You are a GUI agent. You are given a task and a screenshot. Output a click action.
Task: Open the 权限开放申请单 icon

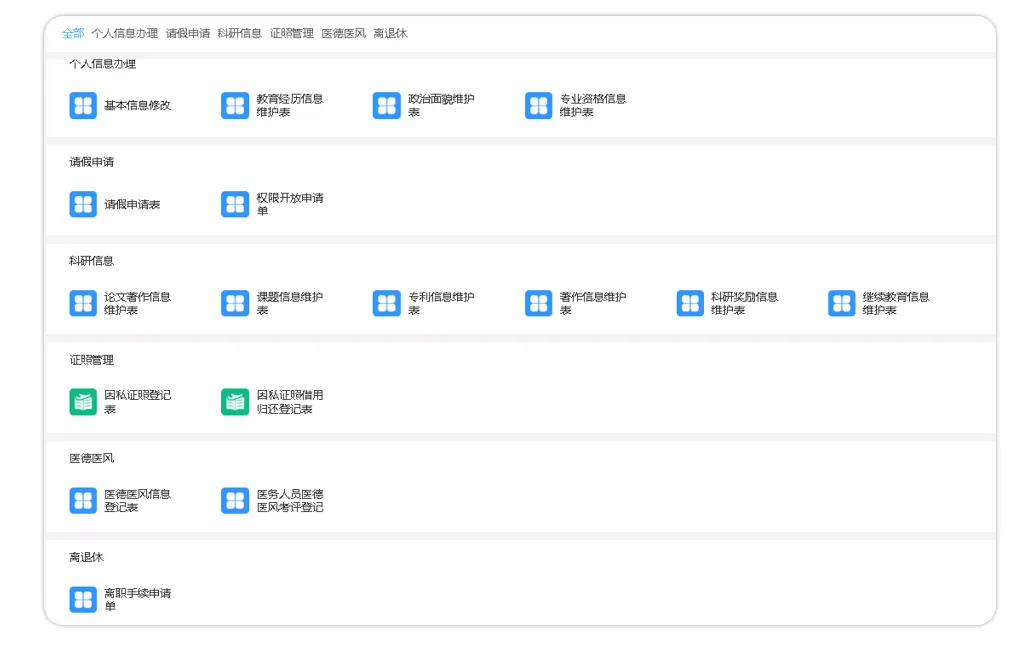coord(235,204)
